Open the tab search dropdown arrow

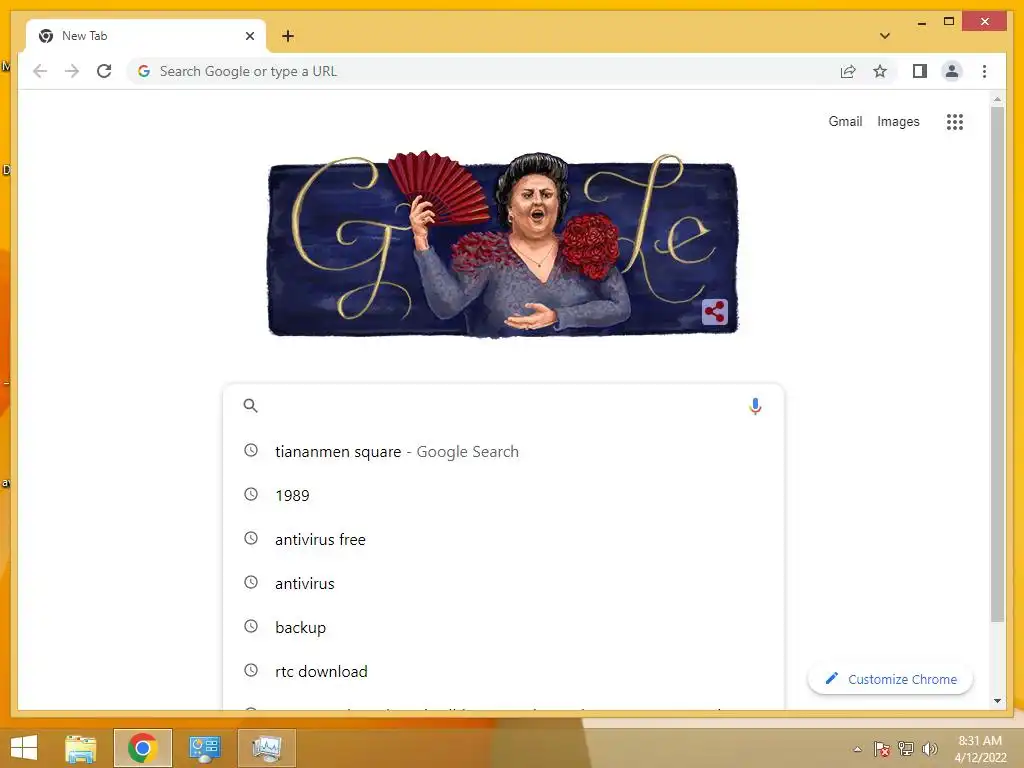coord(885,36)
